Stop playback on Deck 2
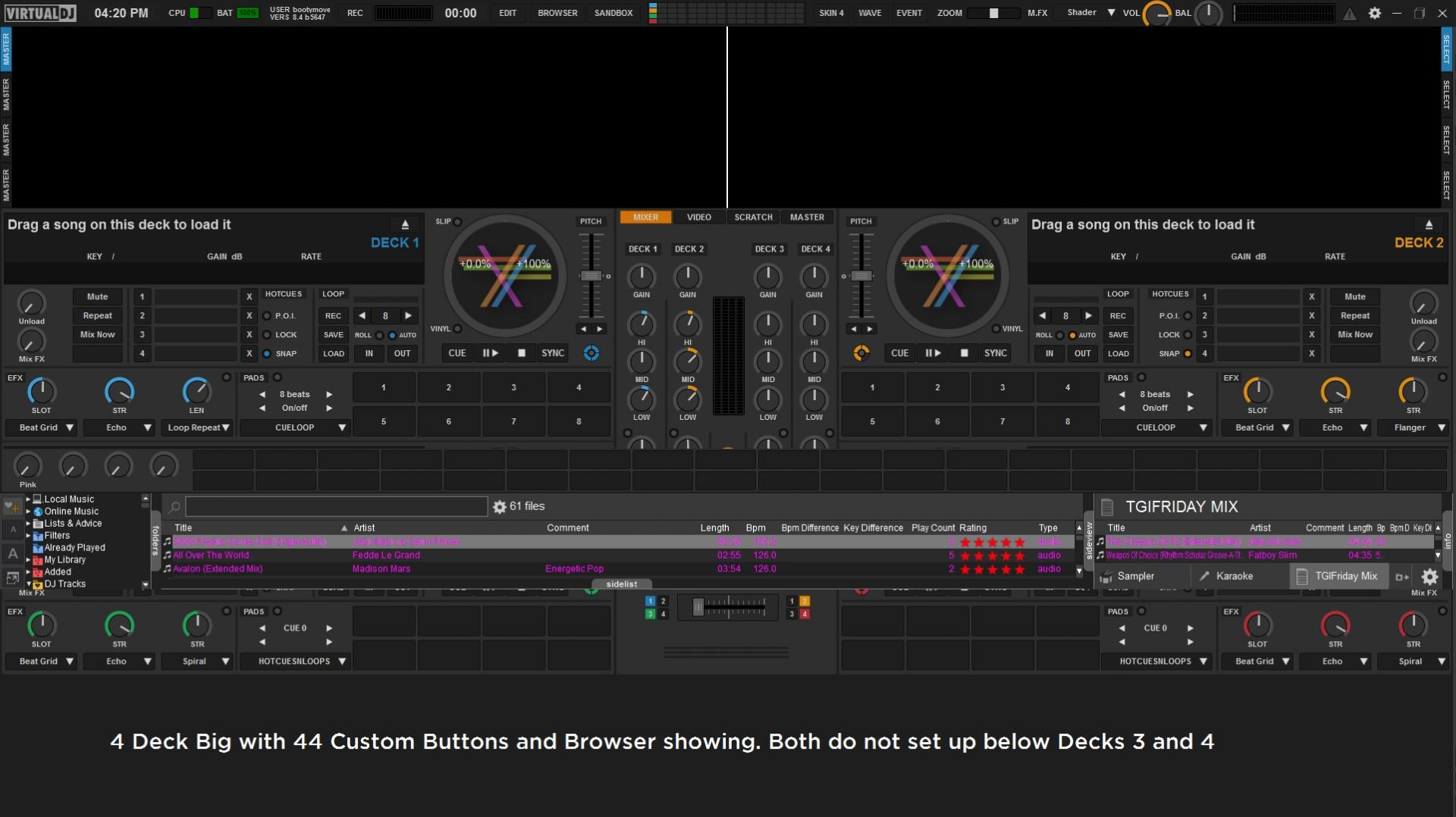 click(x=965, y=353)
